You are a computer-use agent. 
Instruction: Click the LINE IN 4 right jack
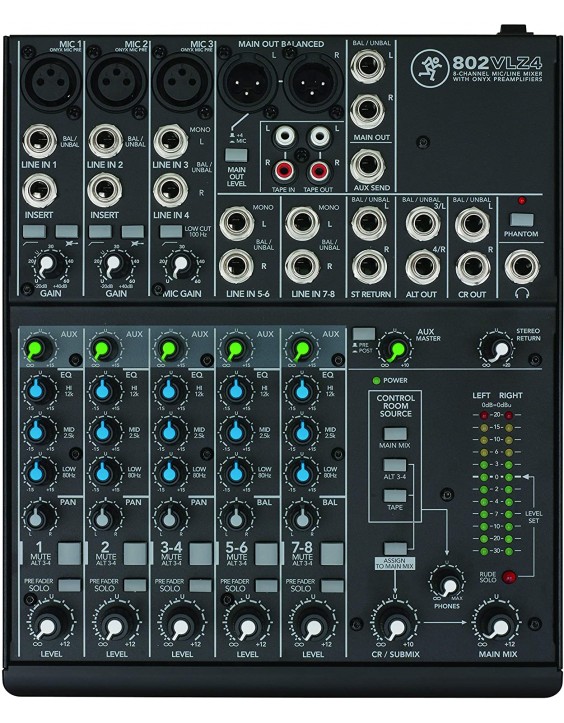coord(171,190)
